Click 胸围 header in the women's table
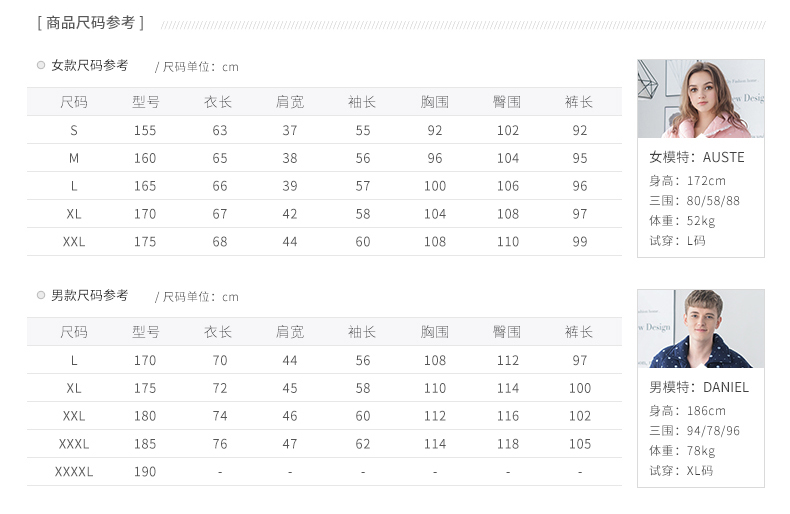The image size is (790, 514). pyautogui.click(x=434, y=102)
